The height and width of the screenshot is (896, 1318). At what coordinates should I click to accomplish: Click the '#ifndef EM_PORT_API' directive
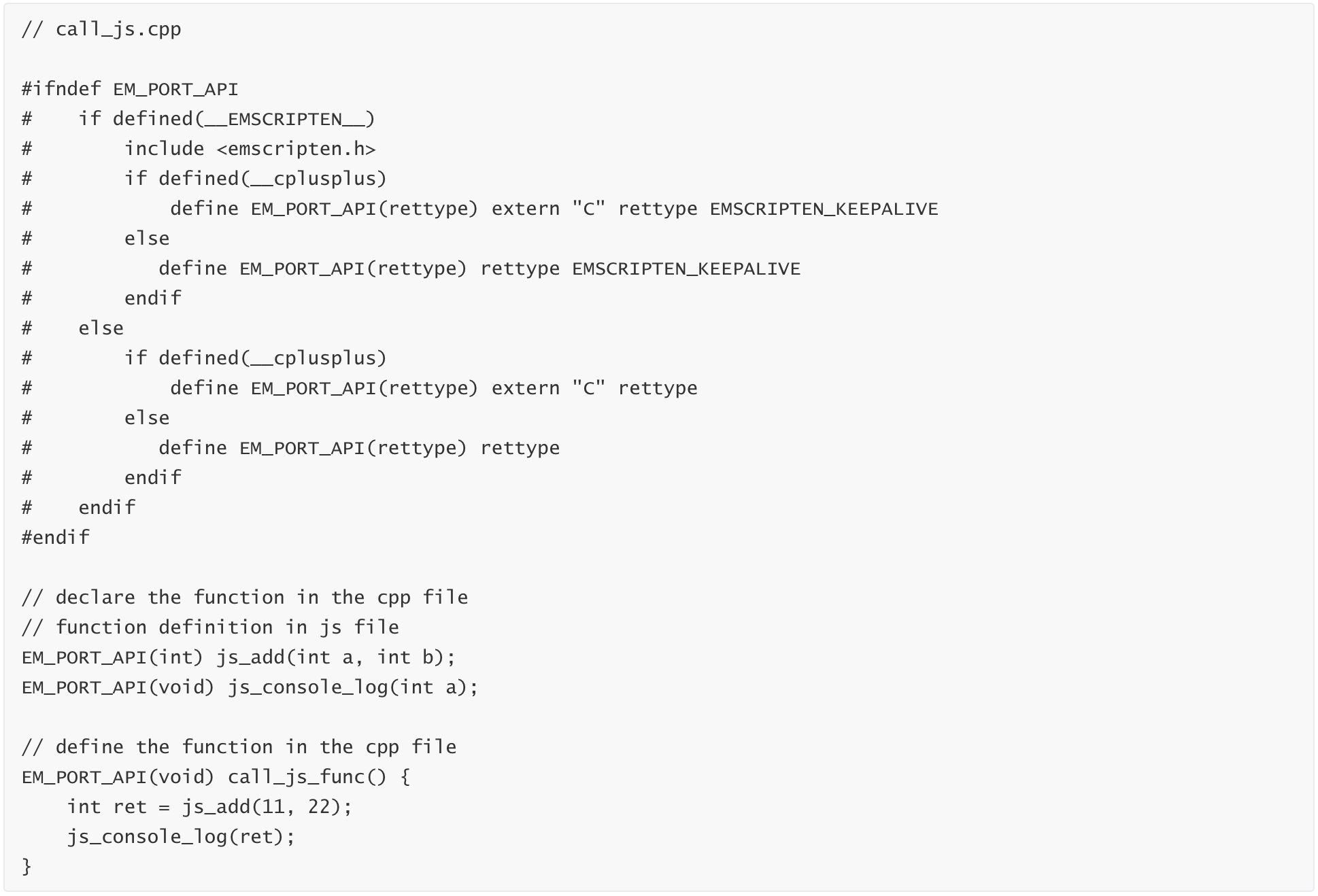tap(130, 89)
